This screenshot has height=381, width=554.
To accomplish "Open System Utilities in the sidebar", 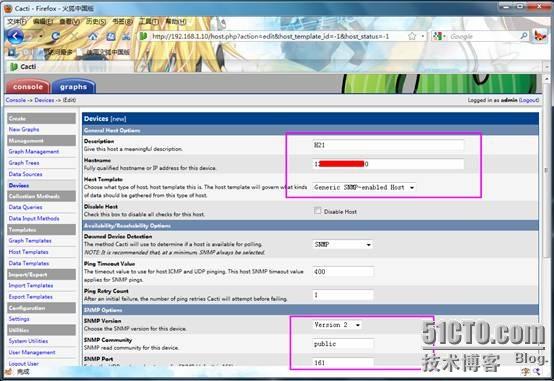I will pyautogui.click(x=28, y=341).
